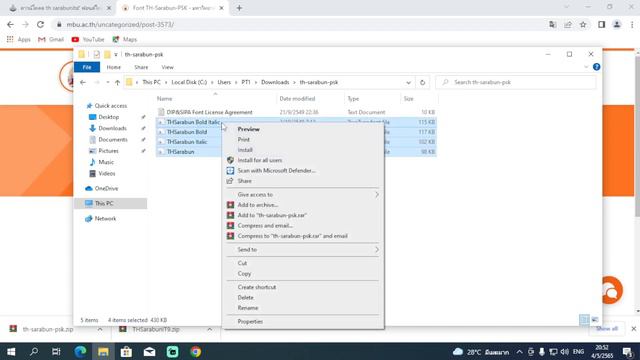Open Explorer Help icon
640x360 pixels.
(596, 67)
